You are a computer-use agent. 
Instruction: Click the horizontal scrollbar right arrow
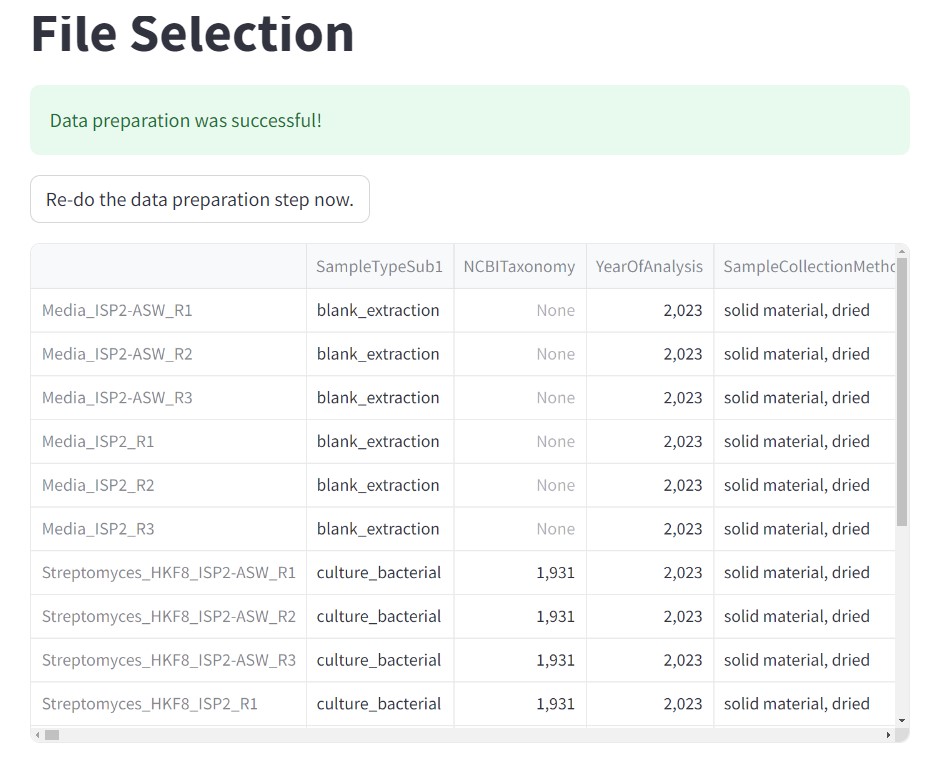point(888,735)
